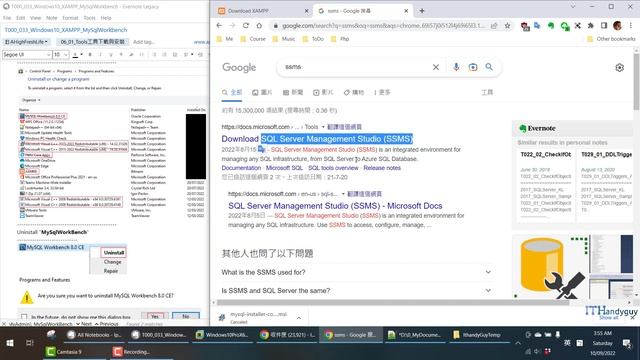Click bold button in Evernote toolbar
Screen dimensions: 640x360
90,55
